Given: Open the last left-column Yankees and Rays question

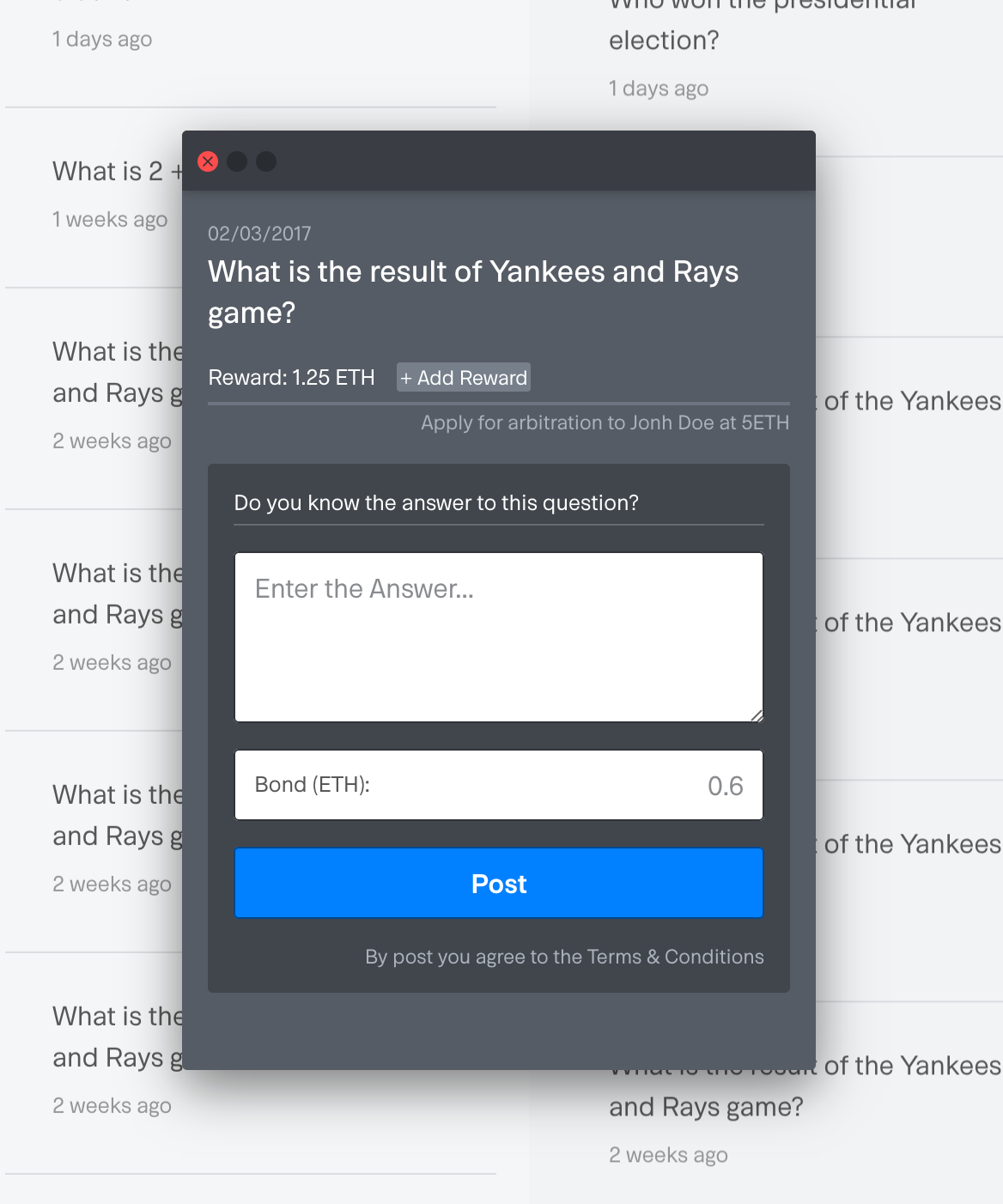Looking at the screenshot, I should [118, 1037].
